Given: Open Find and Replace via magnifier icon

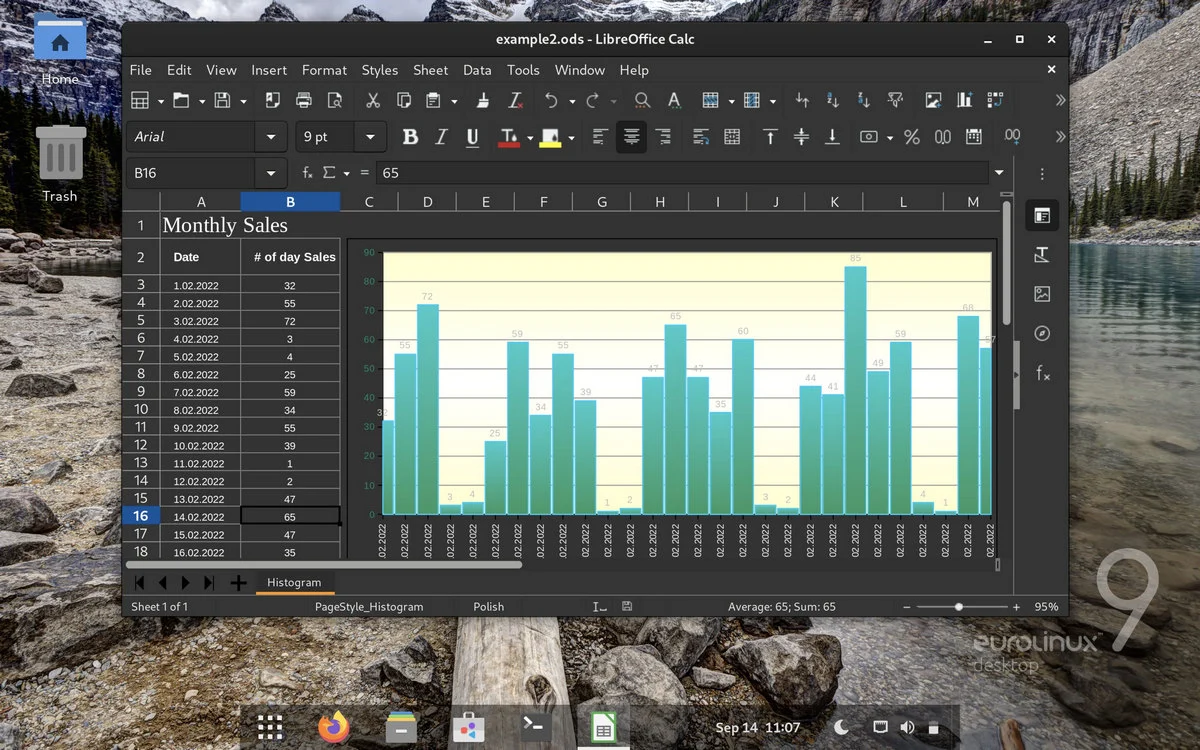Looking at the screenshot, I should [641, 100].
